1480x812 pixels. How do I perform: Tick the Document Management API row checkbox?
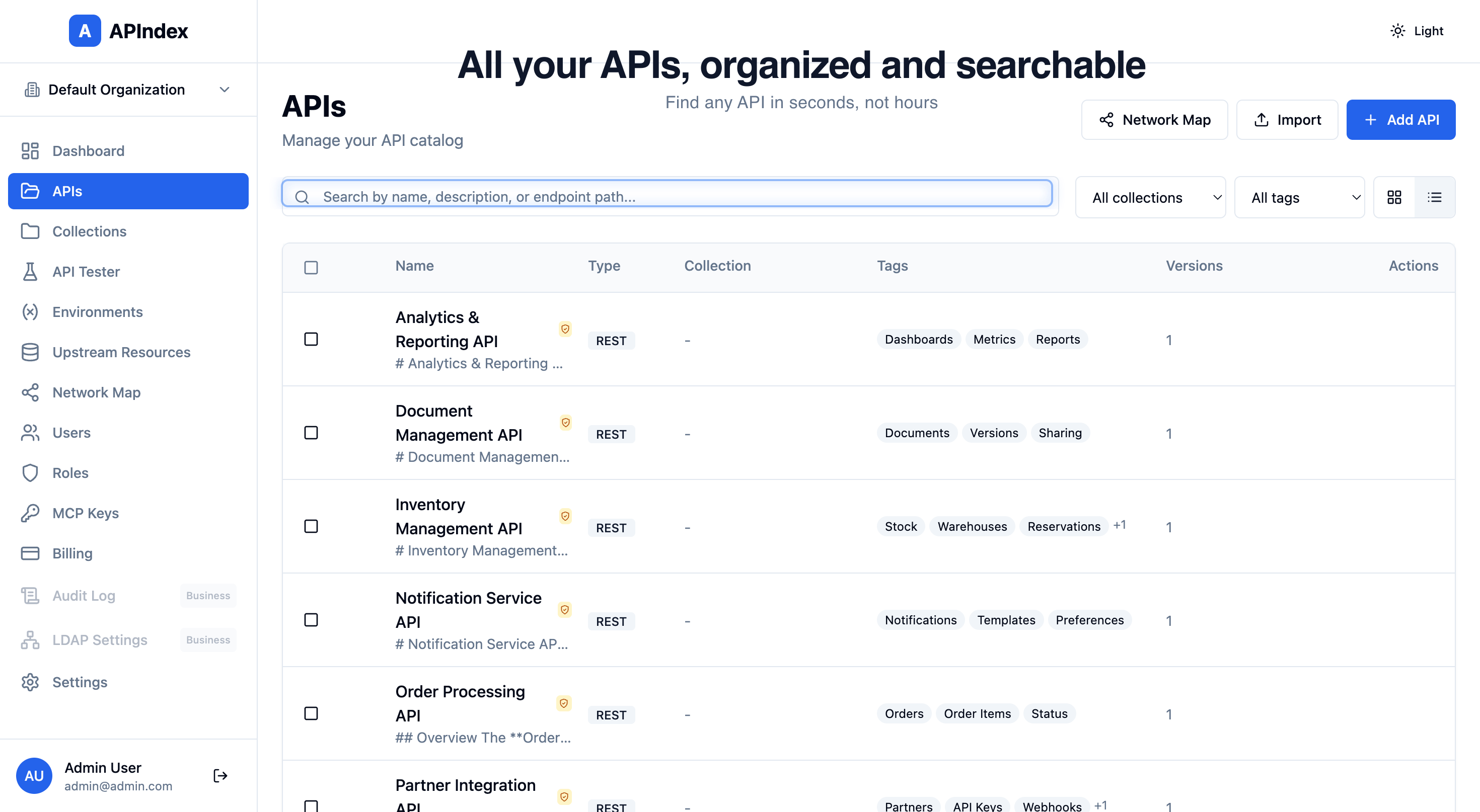click(311, 433)
